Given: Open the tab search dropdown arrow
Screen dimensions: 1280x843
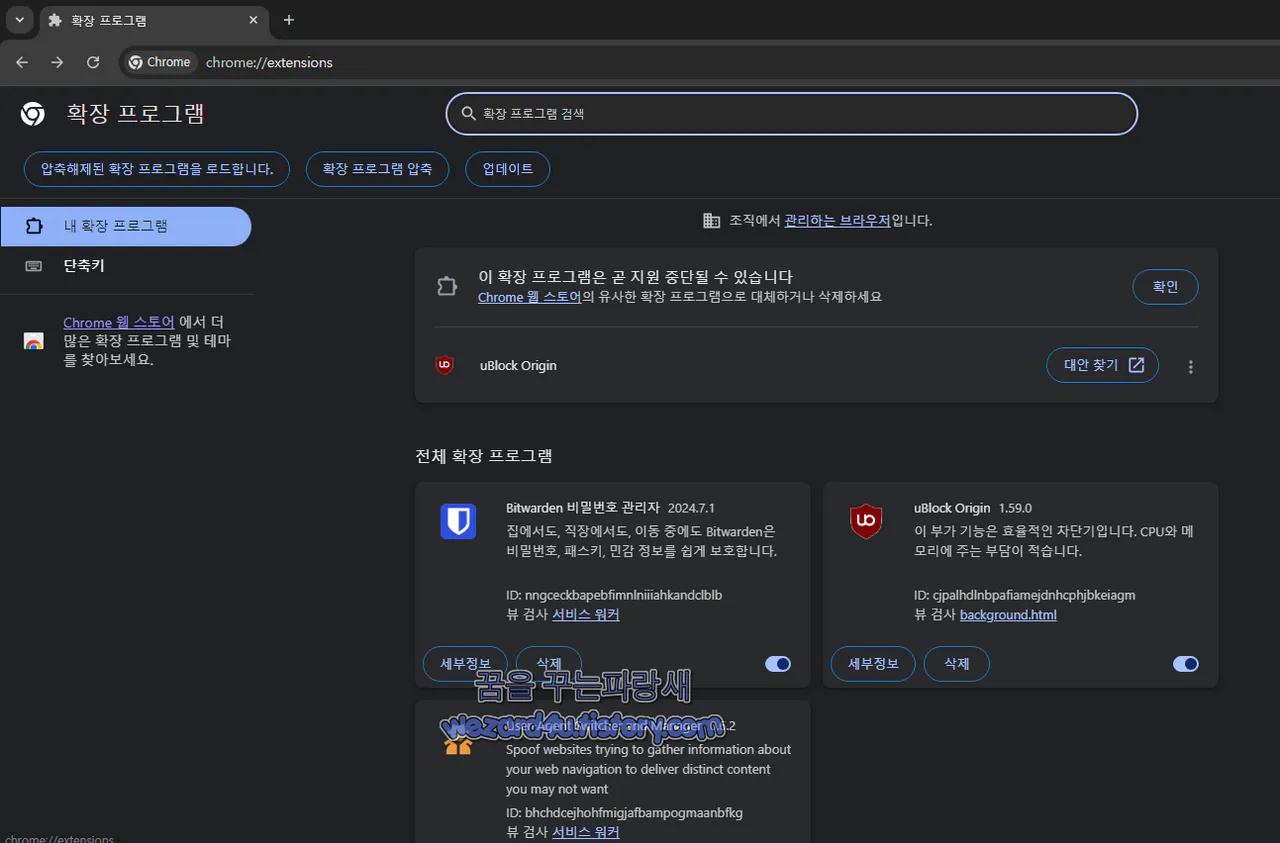Looking at the screenshot, I should [19, 20].
